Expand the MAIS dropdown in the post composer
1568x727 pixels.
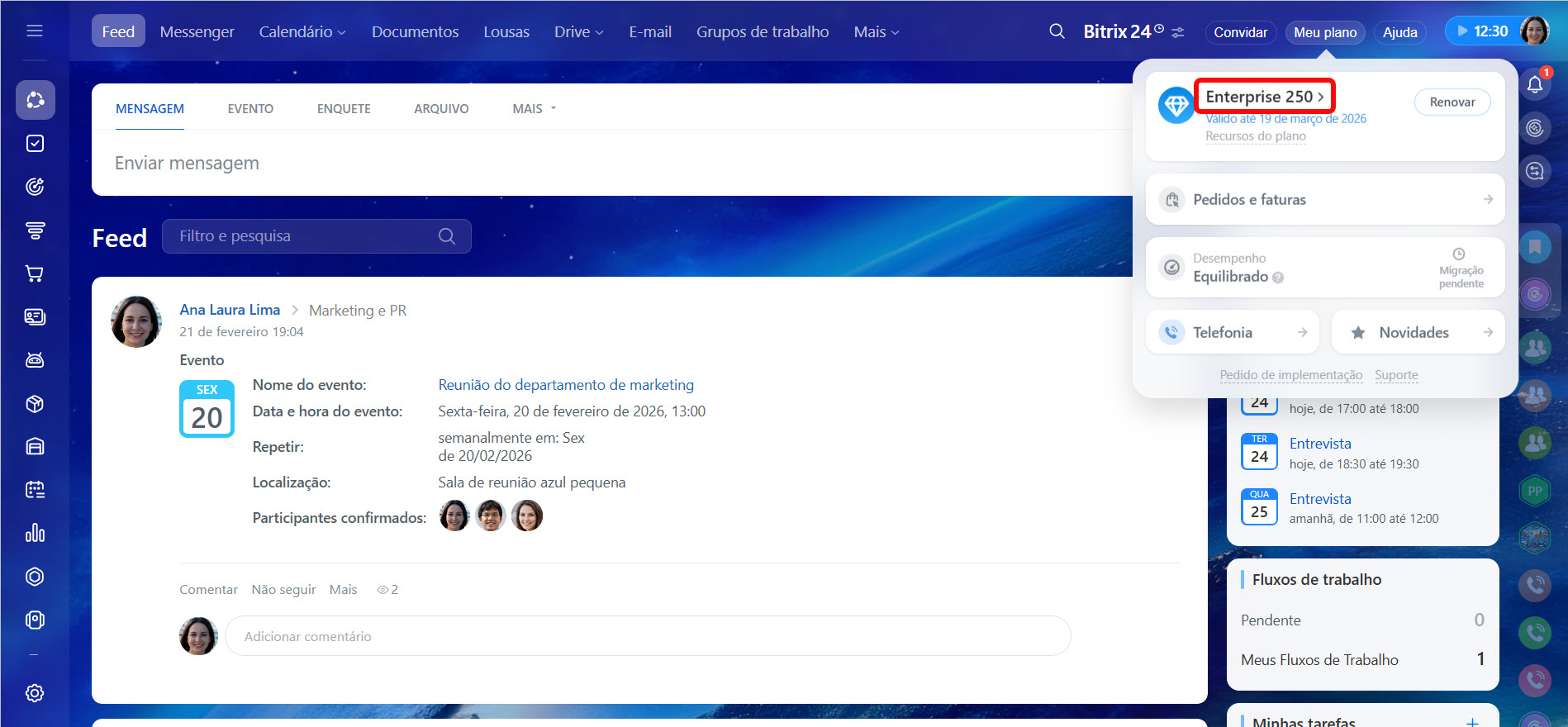(x=534, y=109)
